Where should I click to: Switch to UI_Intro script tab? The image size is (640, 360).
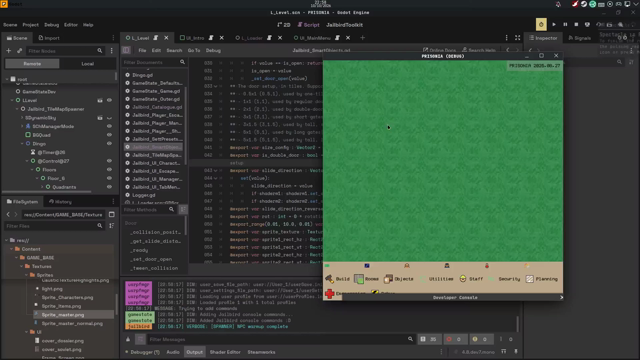tap(195, 38)
